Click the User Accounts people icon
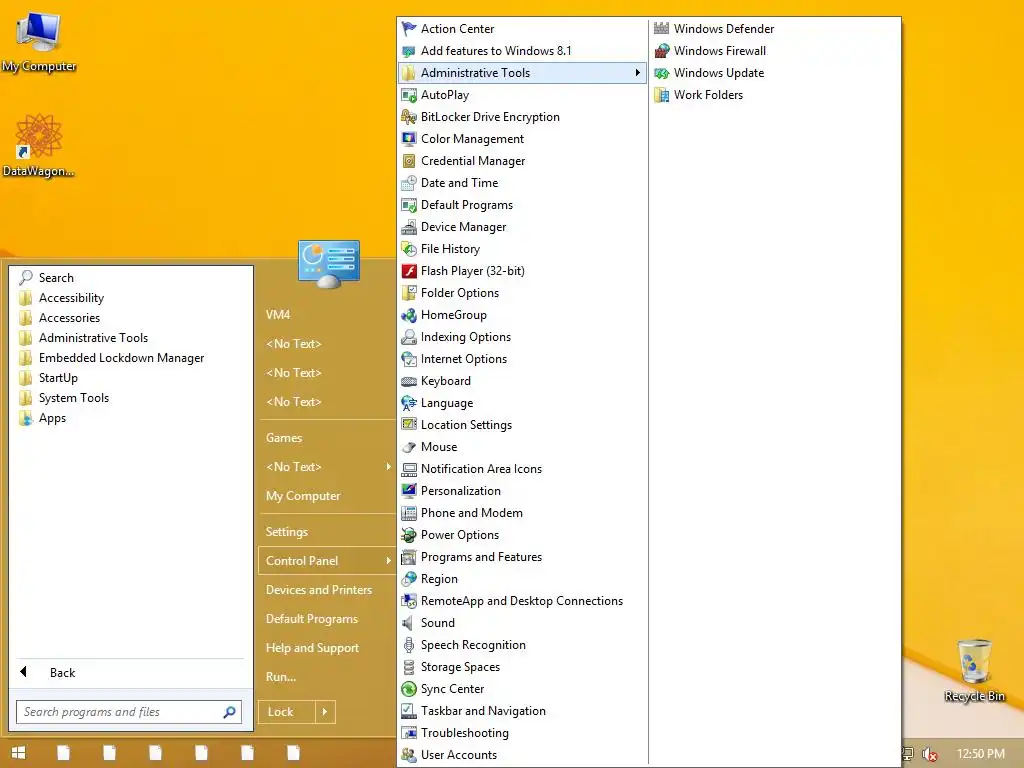This screenshot has width=1024, height=768. coord(409,755)
